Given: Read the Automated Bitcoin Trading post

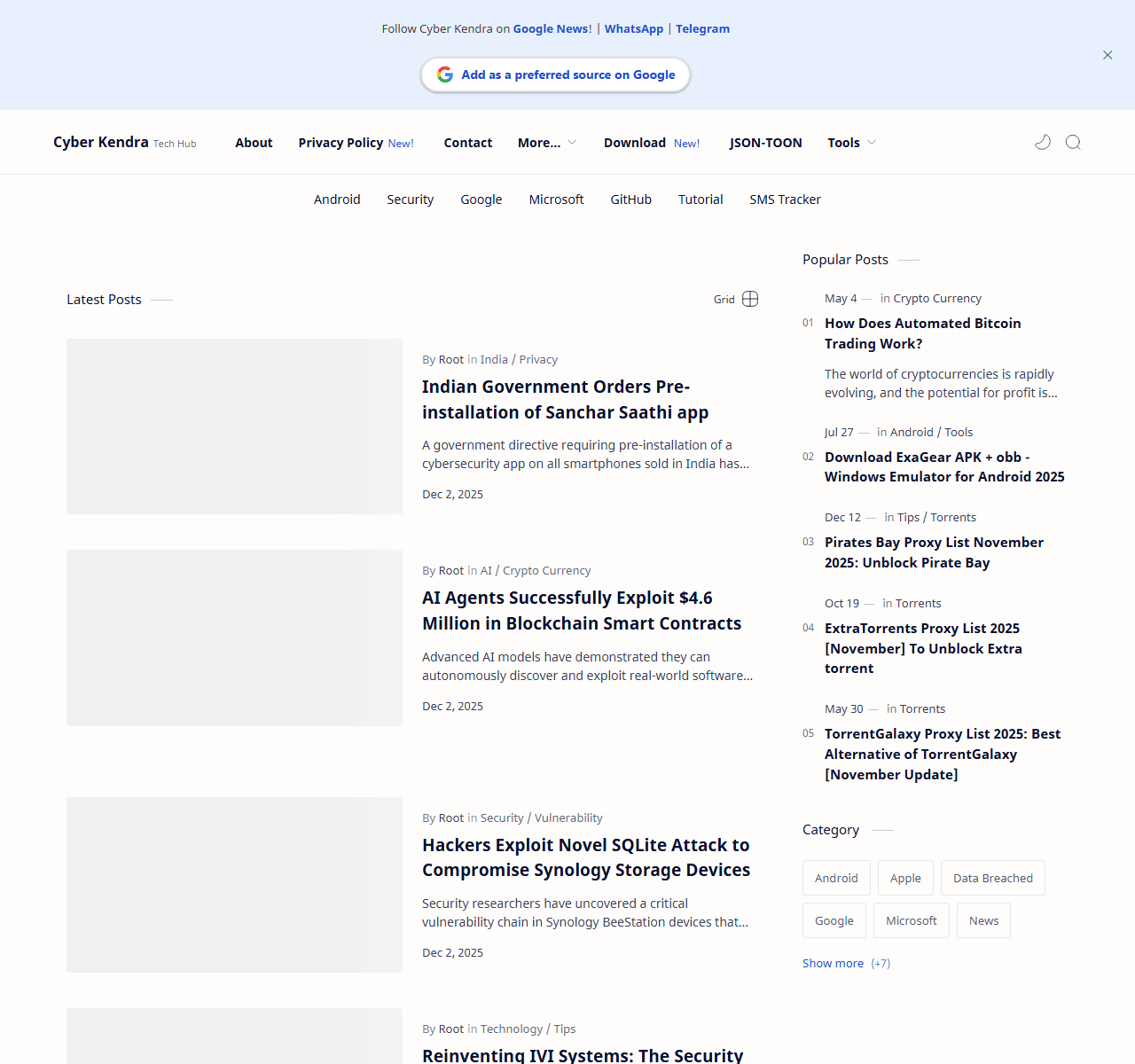Looking at the screenshot, I should [x=922, y=333].
